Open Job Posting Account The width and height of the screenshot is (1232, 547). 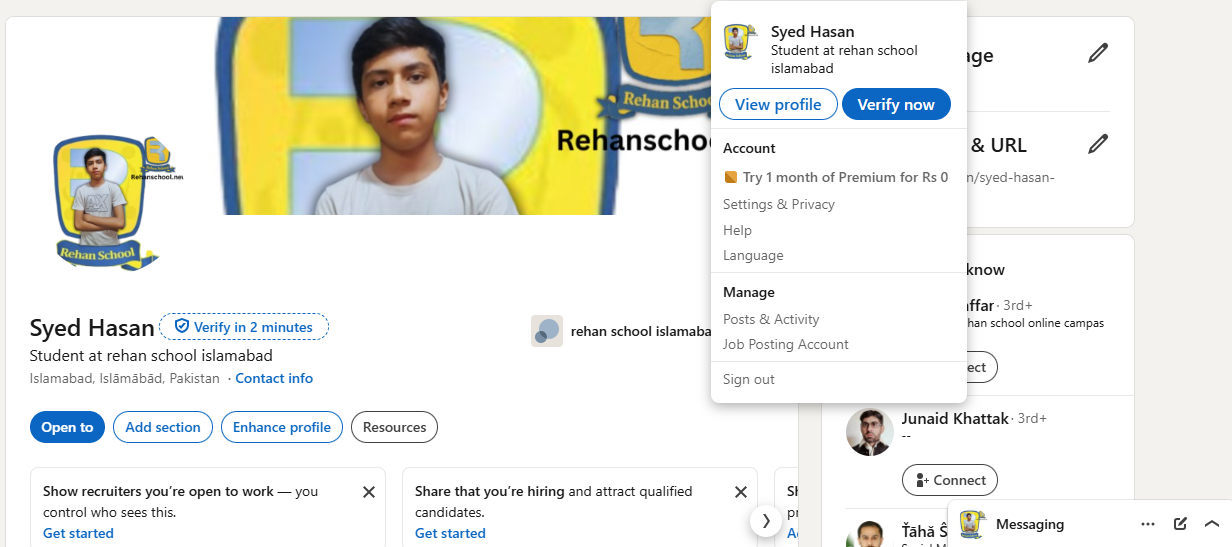click(786, 344)
